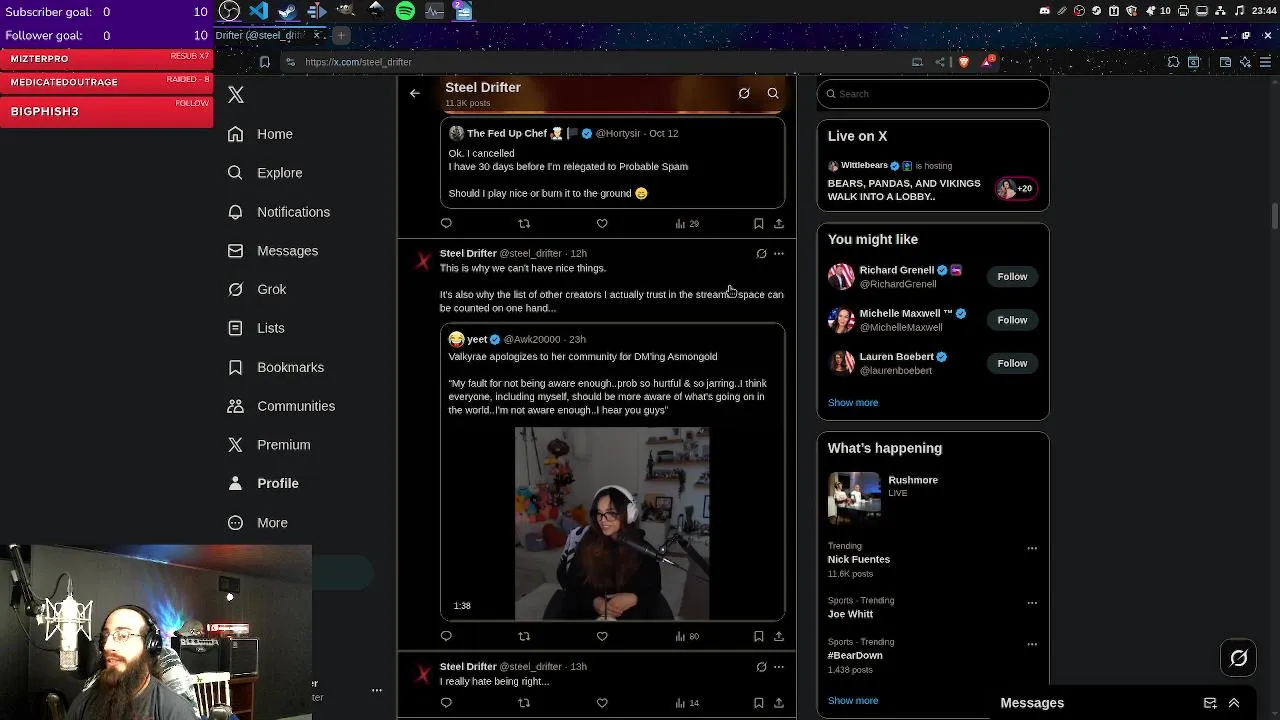This screenshot has width=1280, height=720.
Task: Open Discord tray icon
Action: pyautogui.click(x=1045, y=11)
